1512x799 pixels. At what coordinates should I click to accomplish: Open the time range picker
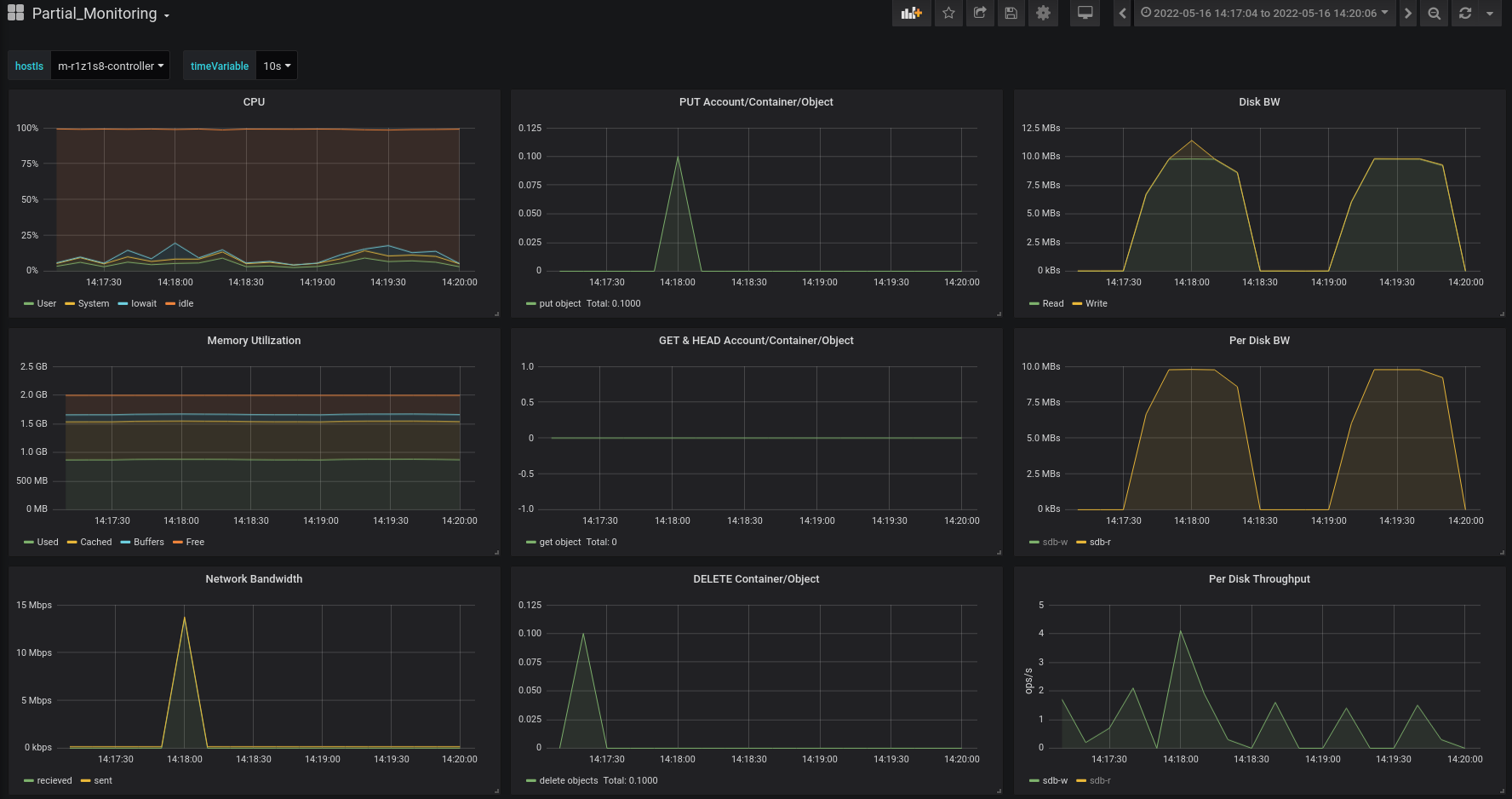[x=1264, y=13]
